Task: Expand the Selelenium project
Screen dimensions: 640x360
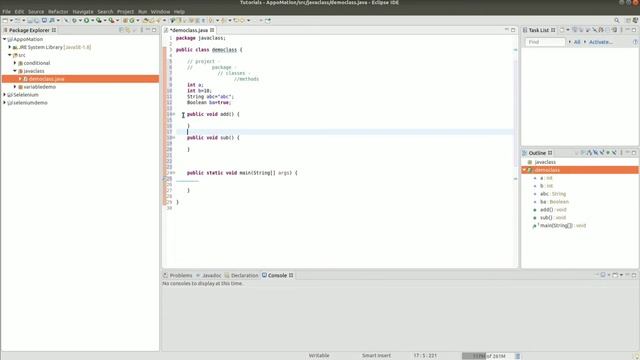Action: click(4, 95)
